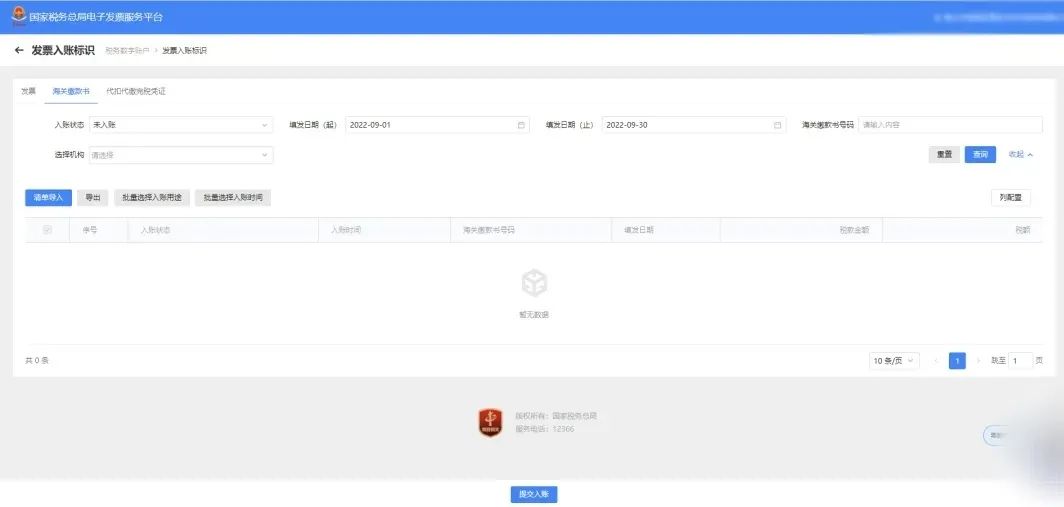
Task: Click the tax bureau emblem logo in header
Action: click(19, 17)
